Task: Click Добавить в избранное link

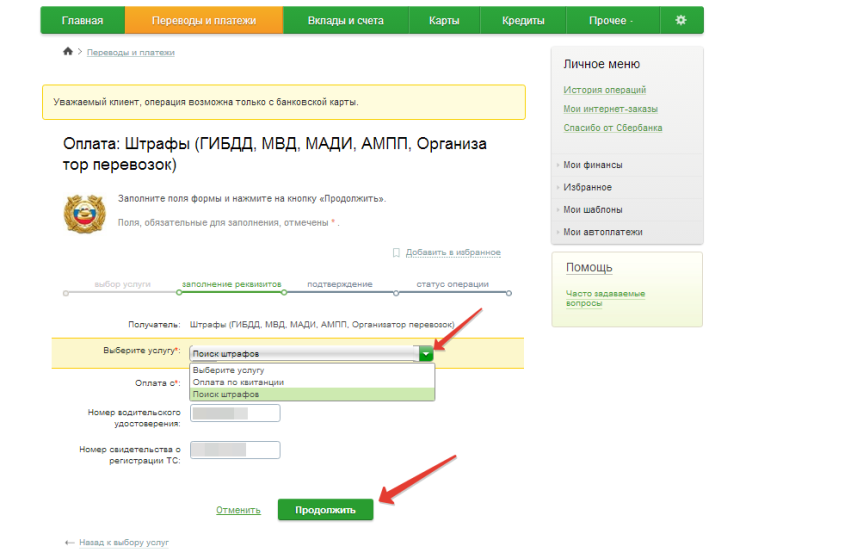Action: pyautogui.click(x=453, y=252)
